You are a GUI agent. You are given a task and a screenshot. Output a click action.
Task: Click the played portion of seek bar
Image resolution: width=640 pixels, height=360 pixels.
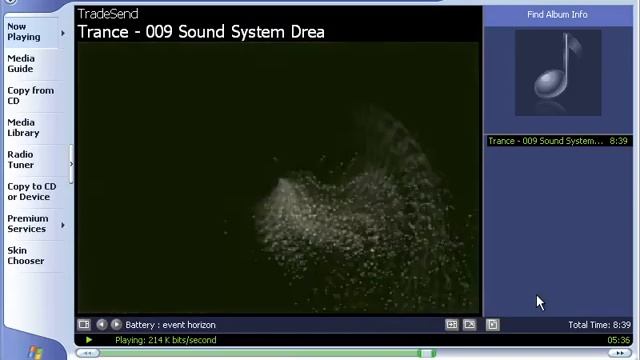tap(259, 353)
